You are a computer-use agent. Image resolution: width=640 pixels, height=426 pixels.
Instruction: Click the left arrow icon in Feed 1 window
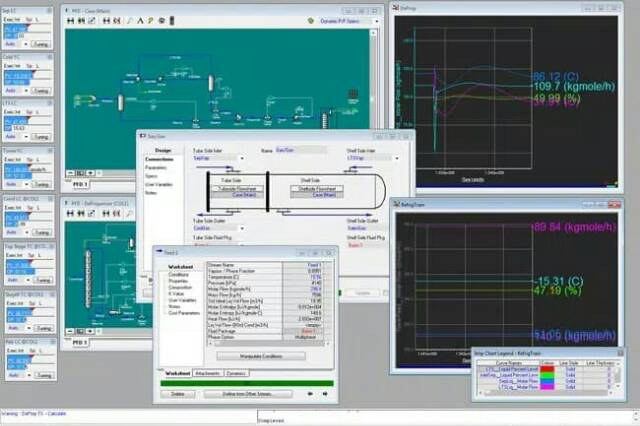(x=309, y=394)
